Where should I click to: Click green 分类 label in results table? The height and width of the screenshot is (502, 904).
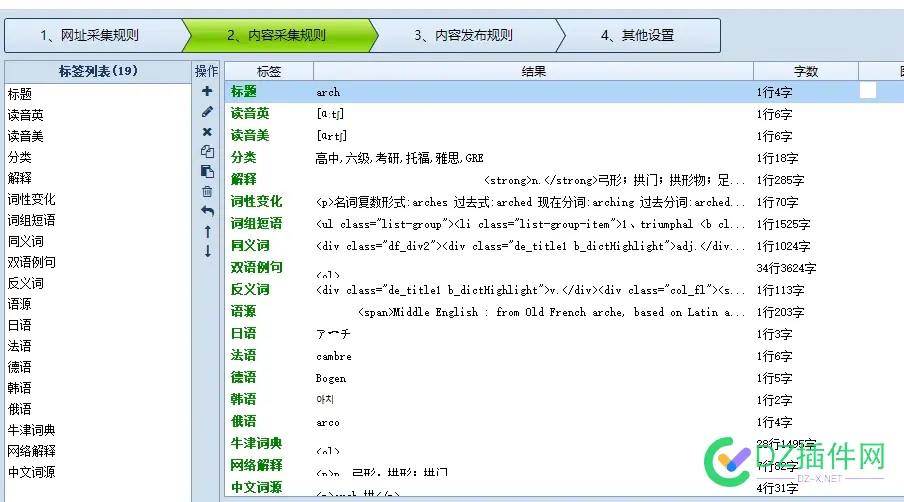coord(243,157)
